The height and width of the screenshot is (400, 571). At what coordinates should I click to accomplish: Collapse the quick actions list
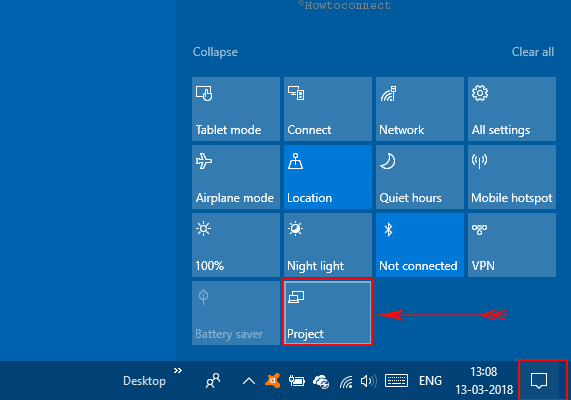(x=215, y=52)
